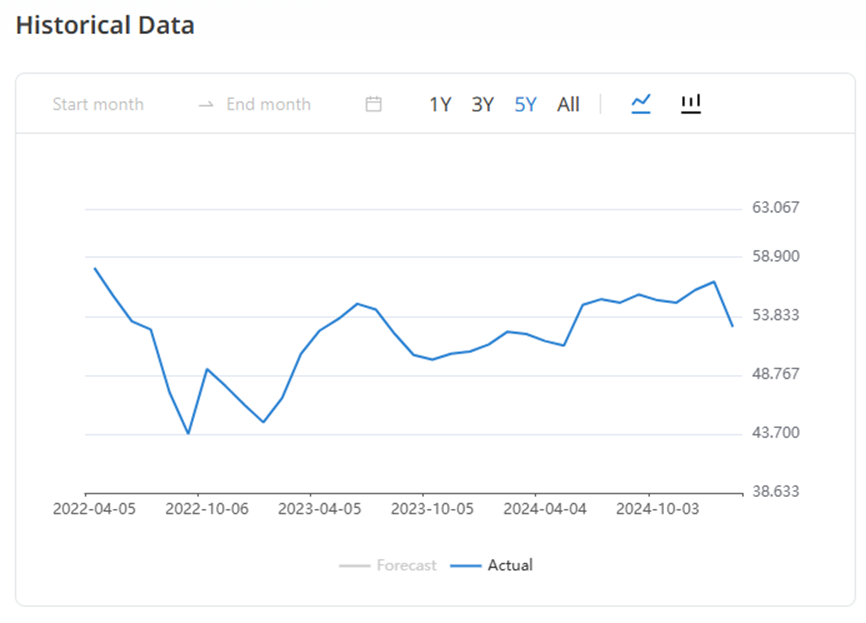The image size is (866, 623).
Task: Show All historical data range
Action: point(568,104)
